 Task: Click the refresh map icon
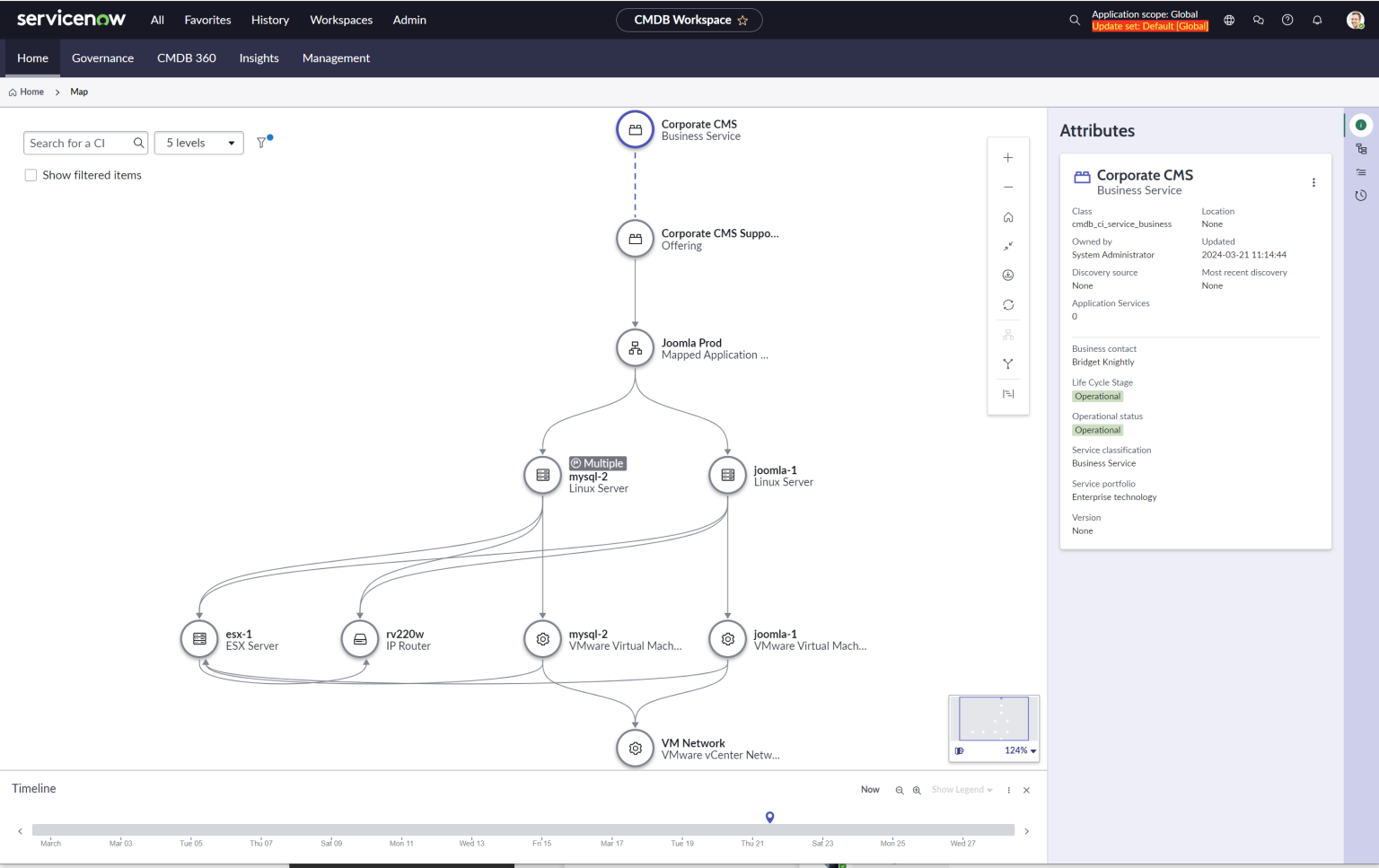tap(1008, 305)
